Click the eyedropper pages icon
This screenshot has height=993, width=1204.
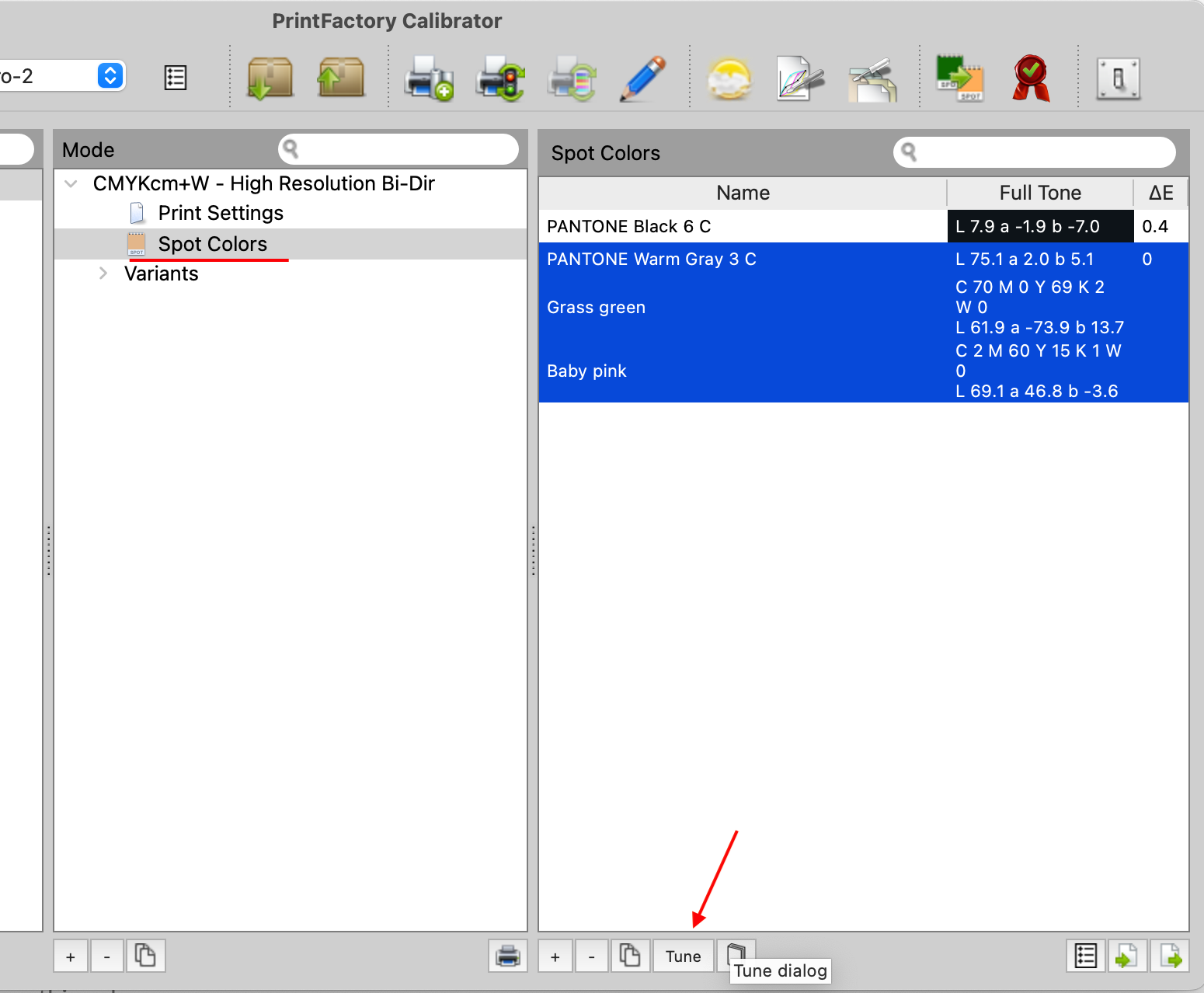(x=872, y=79)
